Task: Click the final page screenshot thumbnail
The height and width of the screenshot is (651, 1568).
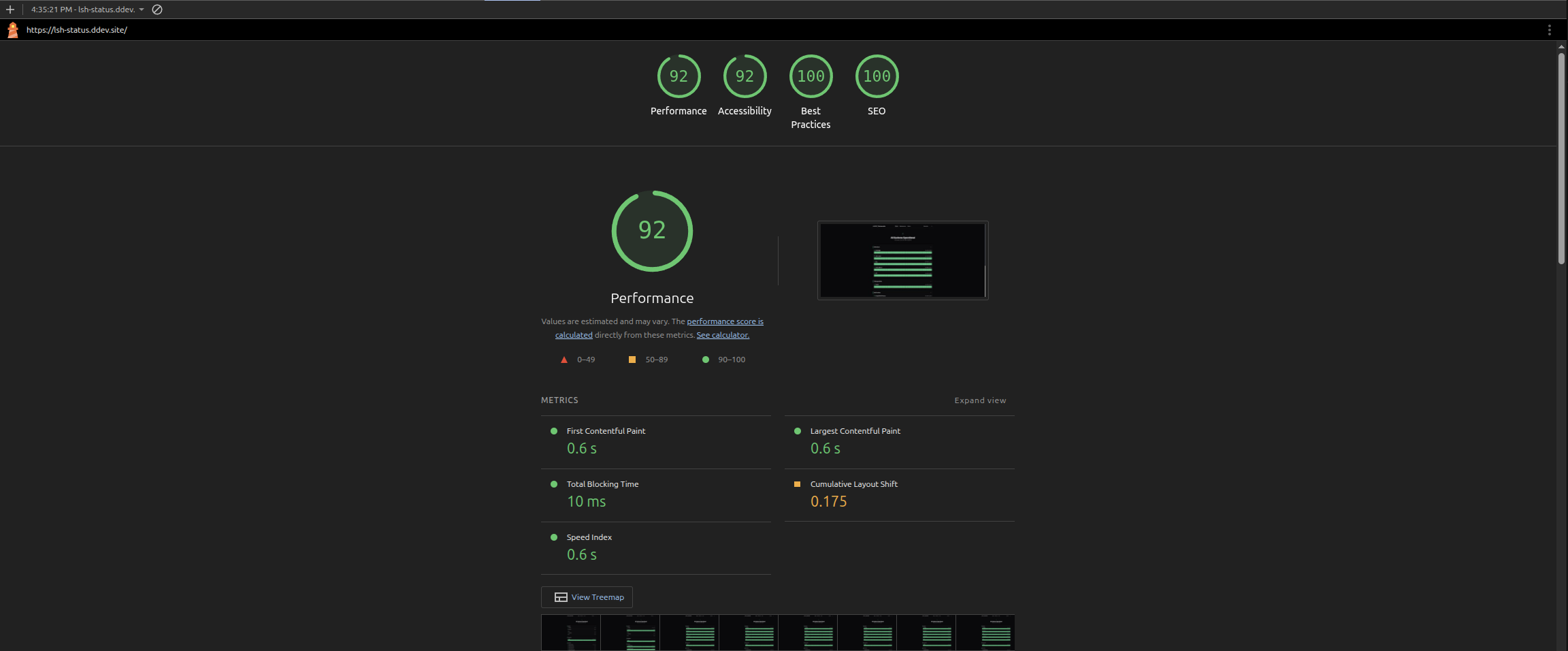Action: coord(902,260)
